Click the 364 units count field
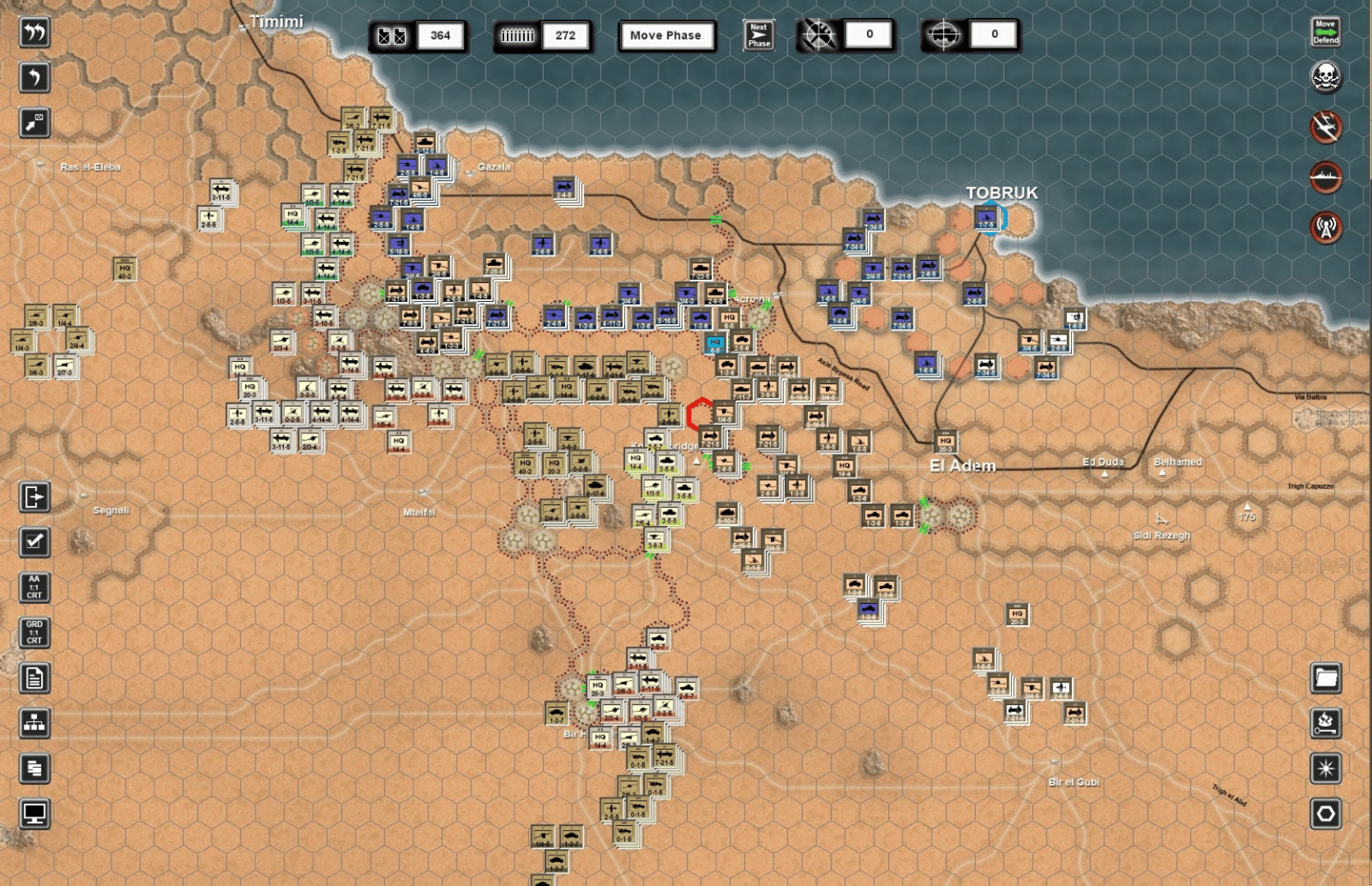The width and height of the screenshot is (1372, 886). [440, 35]
